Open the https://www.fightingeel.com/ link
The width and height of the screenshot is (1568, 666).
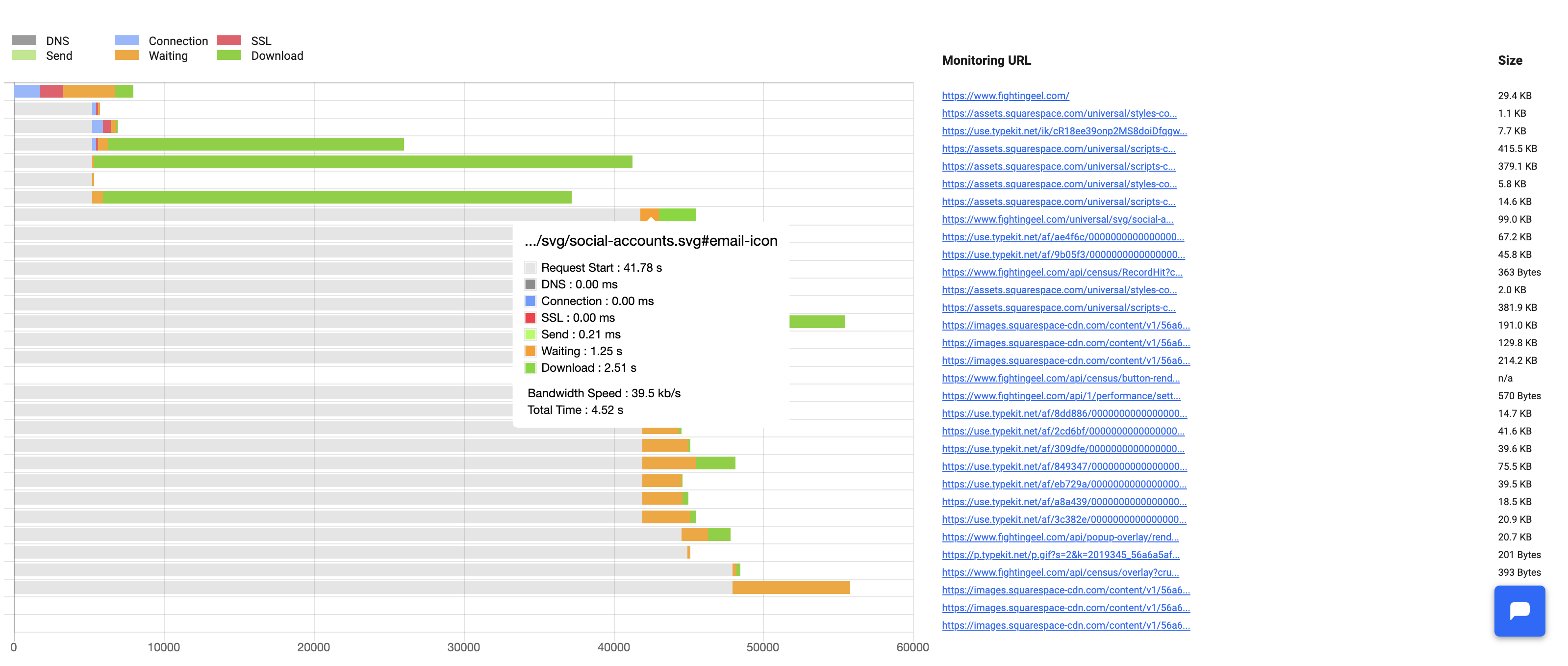coord(1005,96)
